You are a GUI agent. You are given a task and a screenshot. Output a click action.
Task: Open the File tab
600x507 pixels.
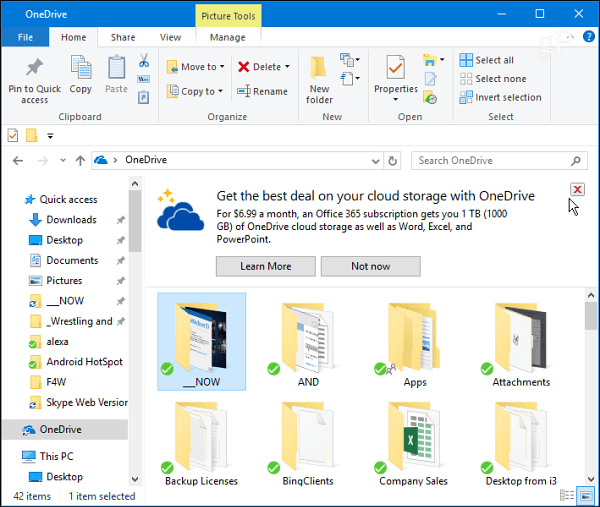tap(25, 37)
